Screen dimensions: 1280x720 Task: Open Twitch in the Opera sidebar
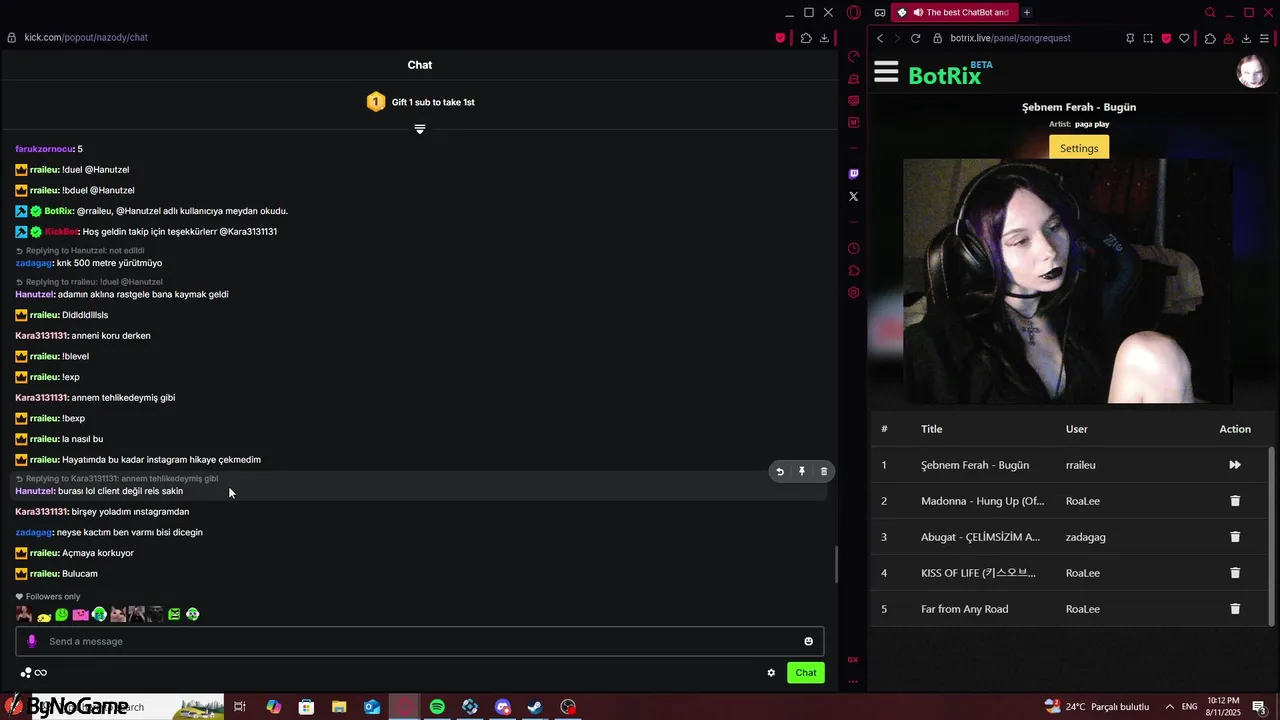pyautogui.click(x=853, y=174)
